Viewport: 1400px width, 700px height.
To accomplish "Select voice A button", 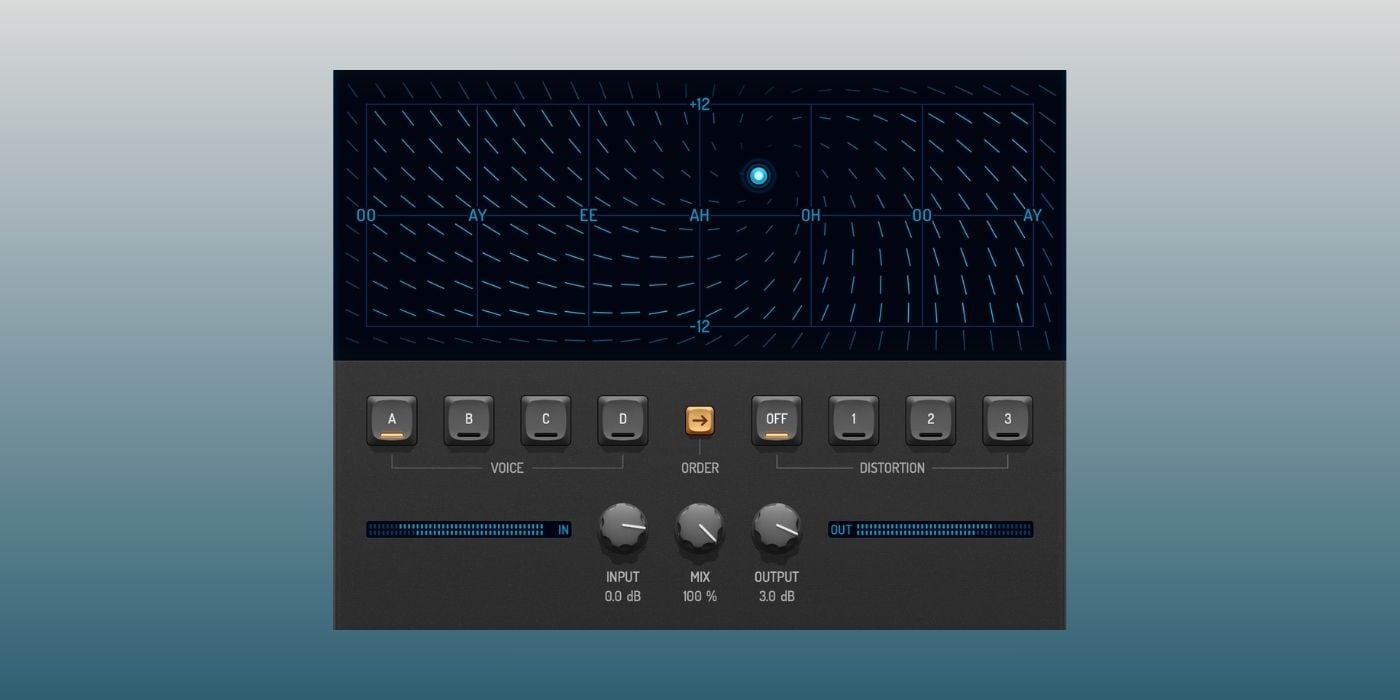I will click(392, 421).
